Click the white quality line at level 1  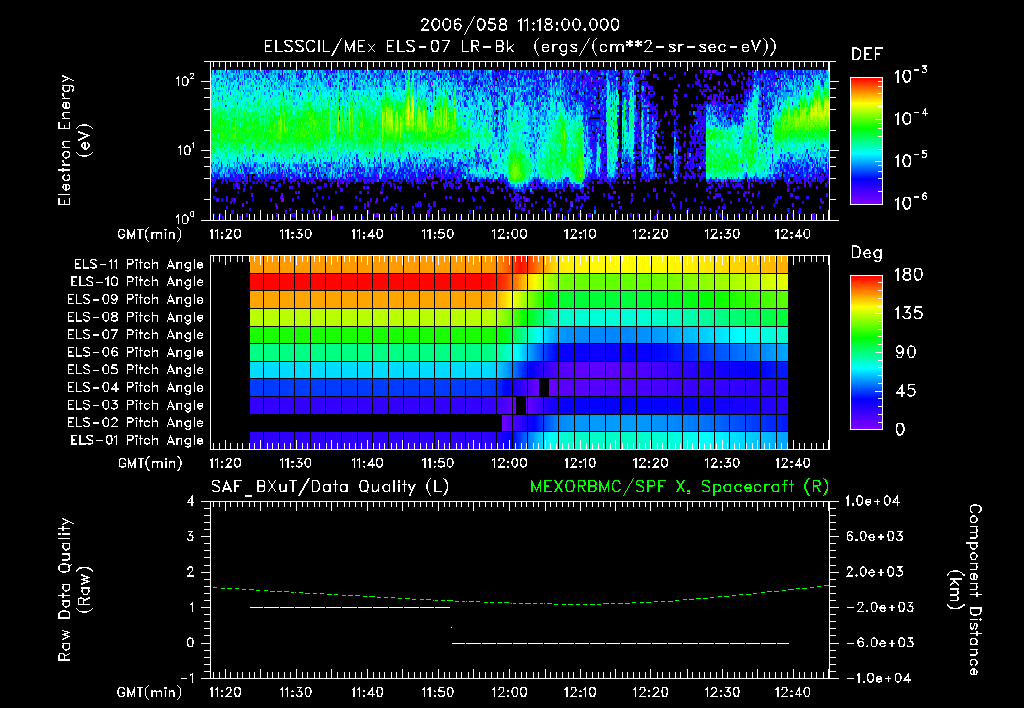(351, 607)
